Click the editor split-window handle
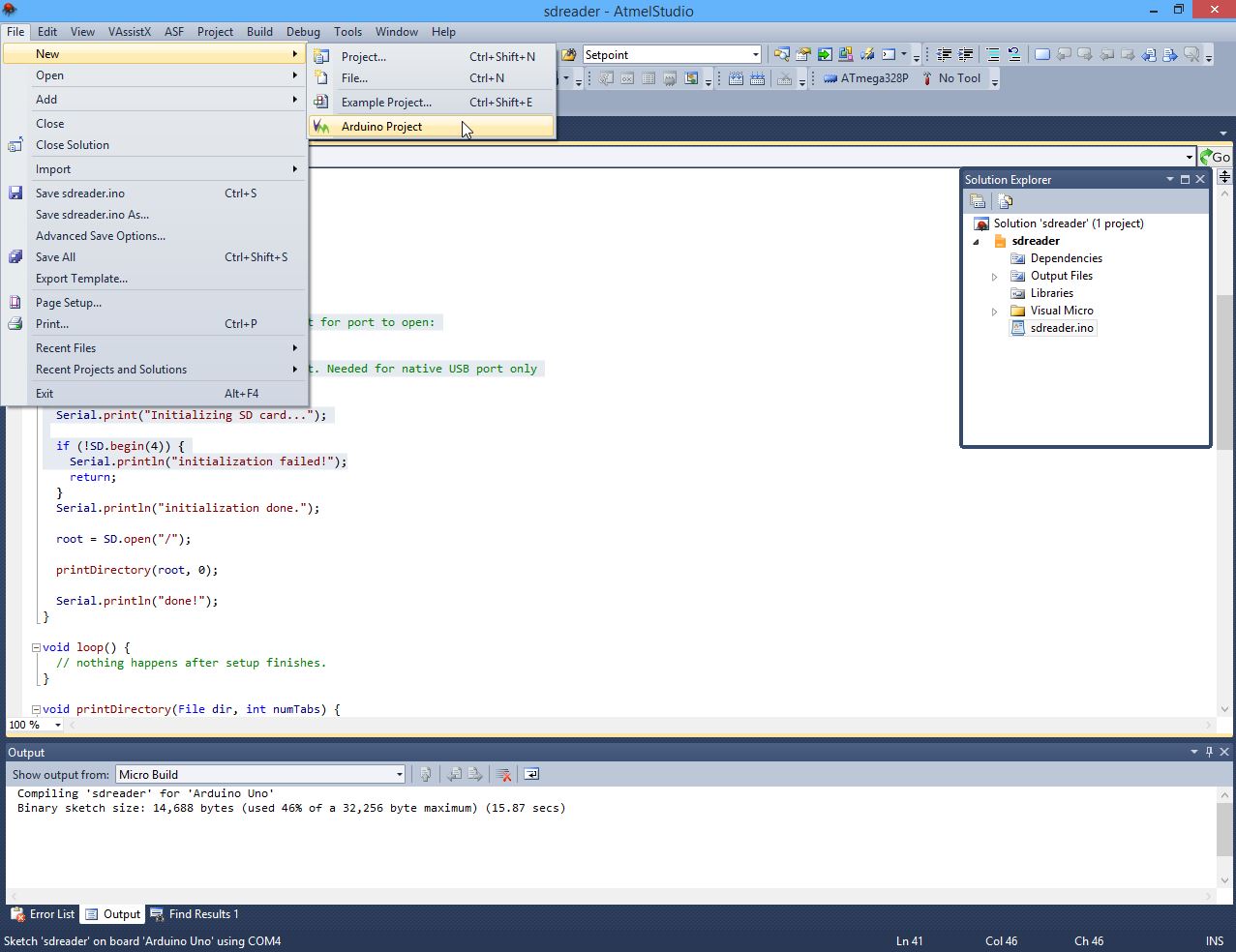The height and width of the screenshot is (952, 1236). tap(1224, 176)
